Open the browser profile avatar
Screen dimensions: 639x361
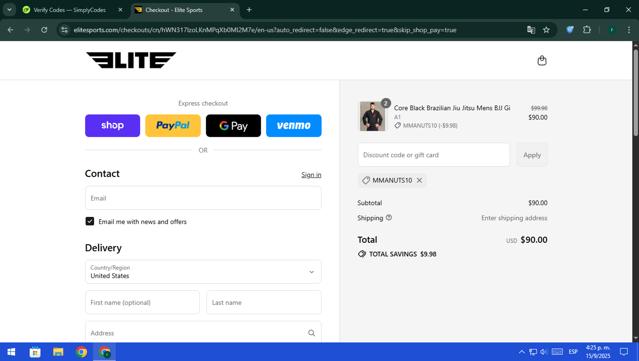pos(611,30)
